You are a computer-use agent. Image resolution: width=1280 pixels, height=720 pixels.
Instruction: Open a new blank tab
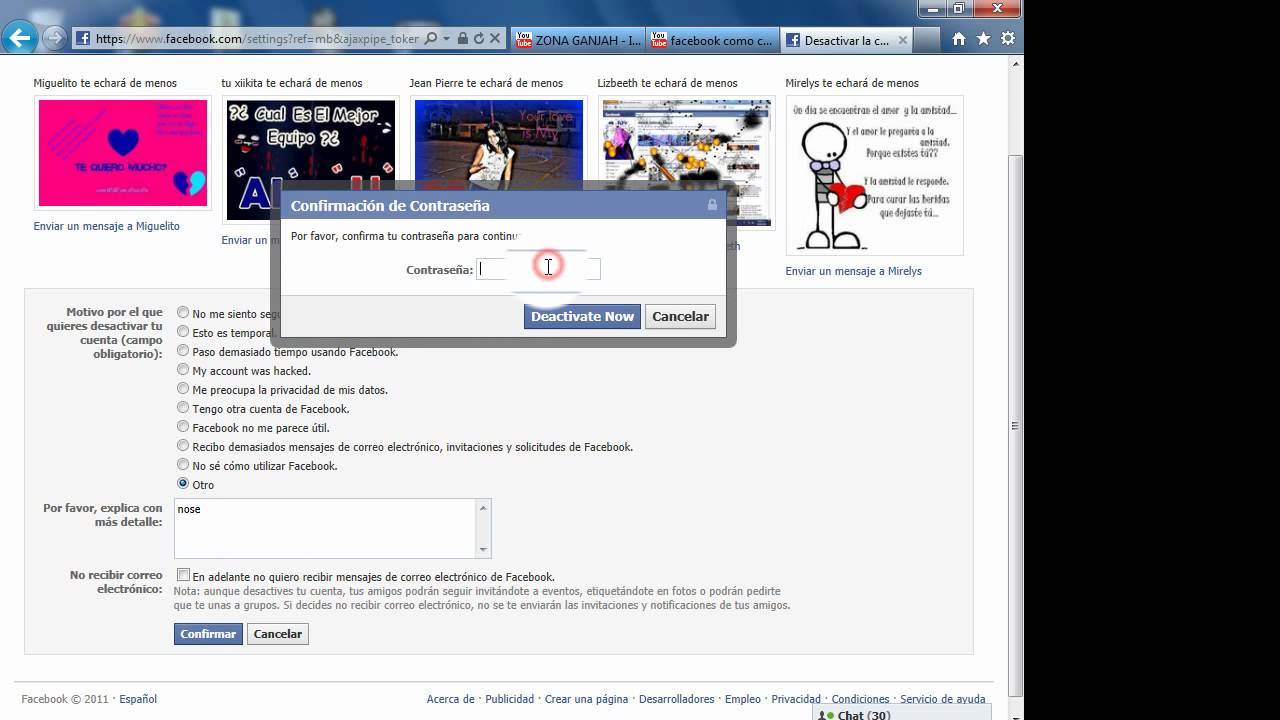(928, 40)
